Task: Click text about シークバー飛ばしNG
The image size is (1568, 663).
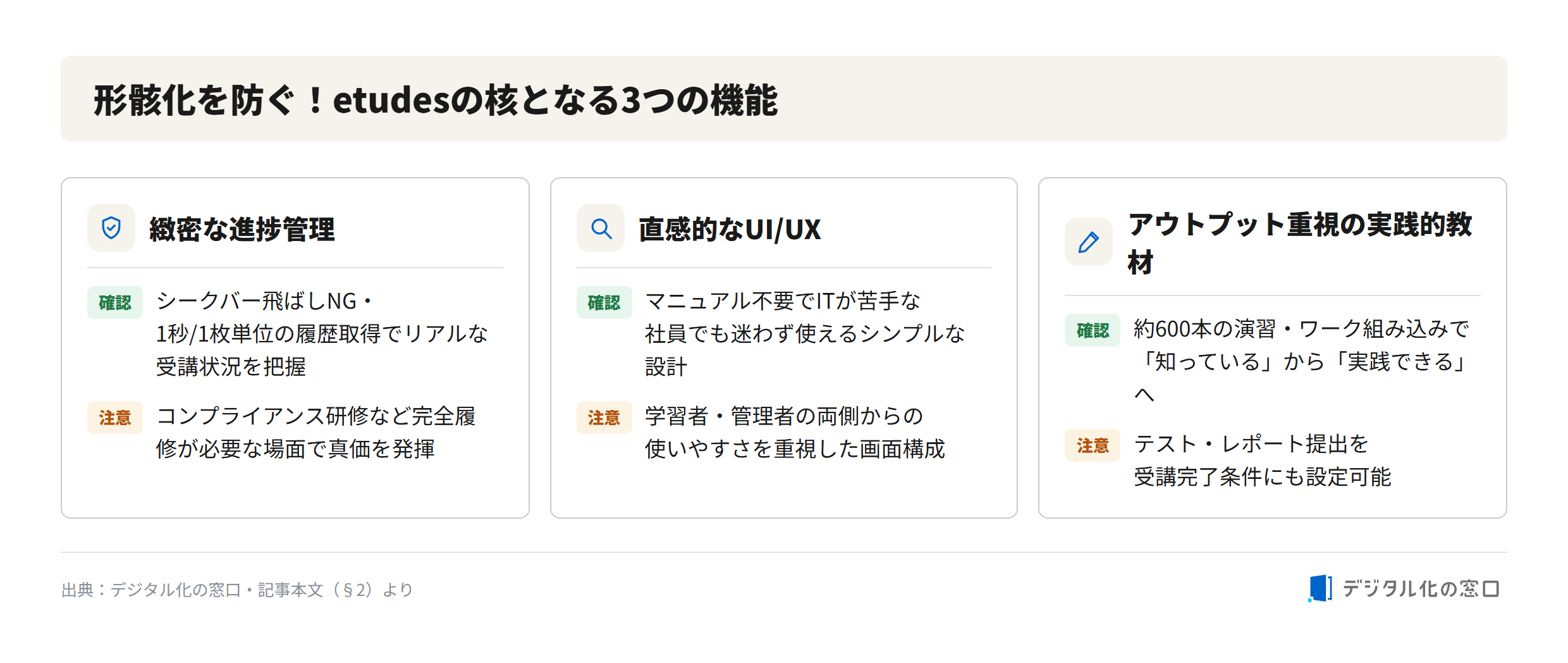Action: pyautogui.click(x=322, y=333)
